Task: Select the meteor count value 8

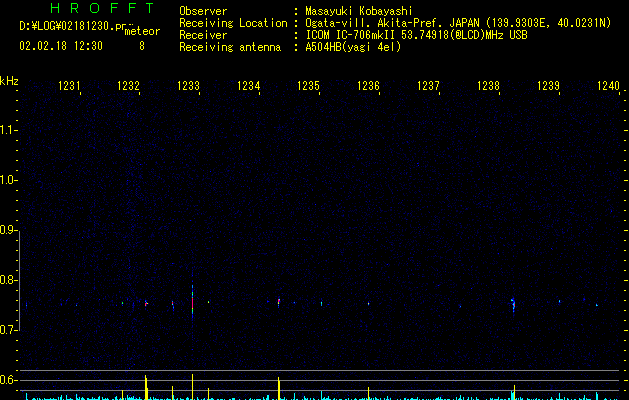Action: pos(142,46)
